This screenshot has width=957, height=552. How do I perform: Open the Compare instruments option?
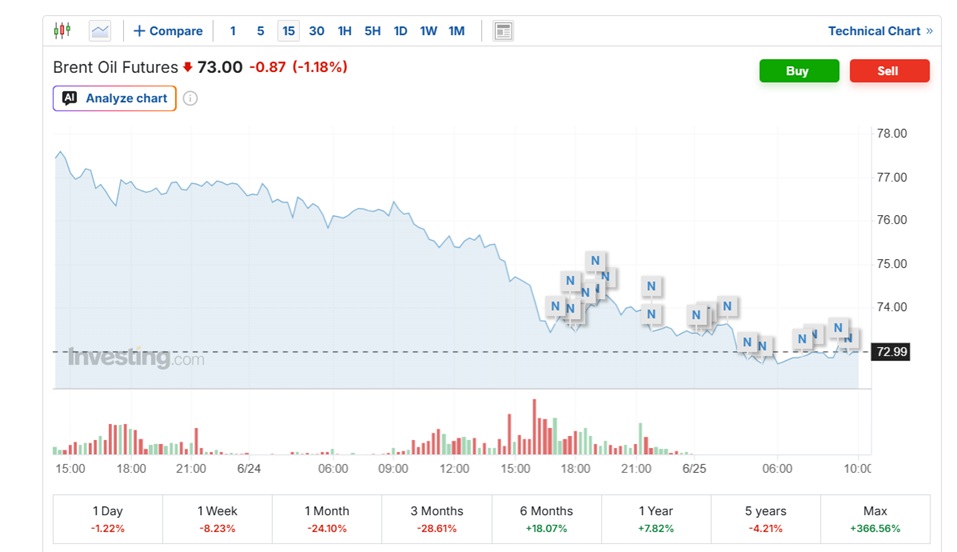click(168, 31)
